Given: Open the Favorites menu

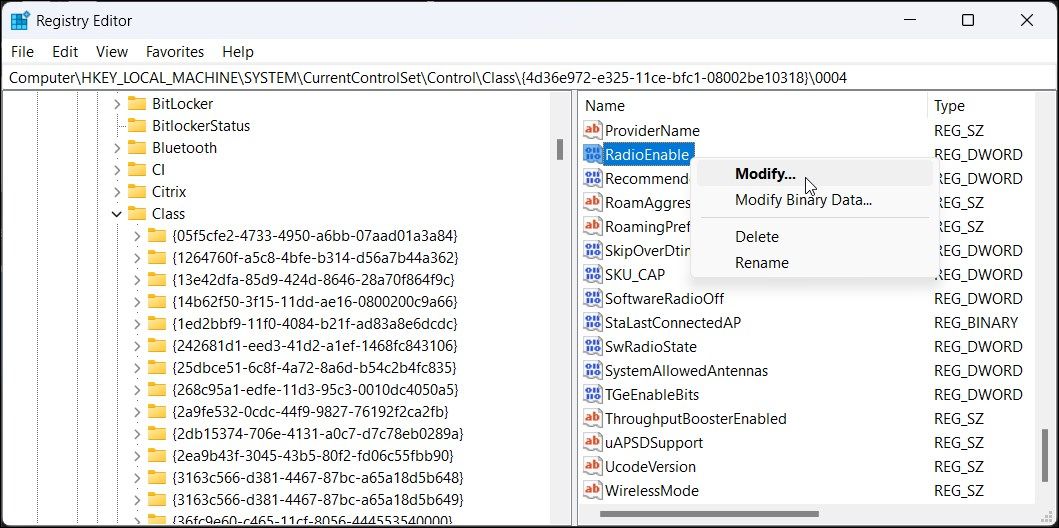Looking at the screenshot, I should click(175, 52).
